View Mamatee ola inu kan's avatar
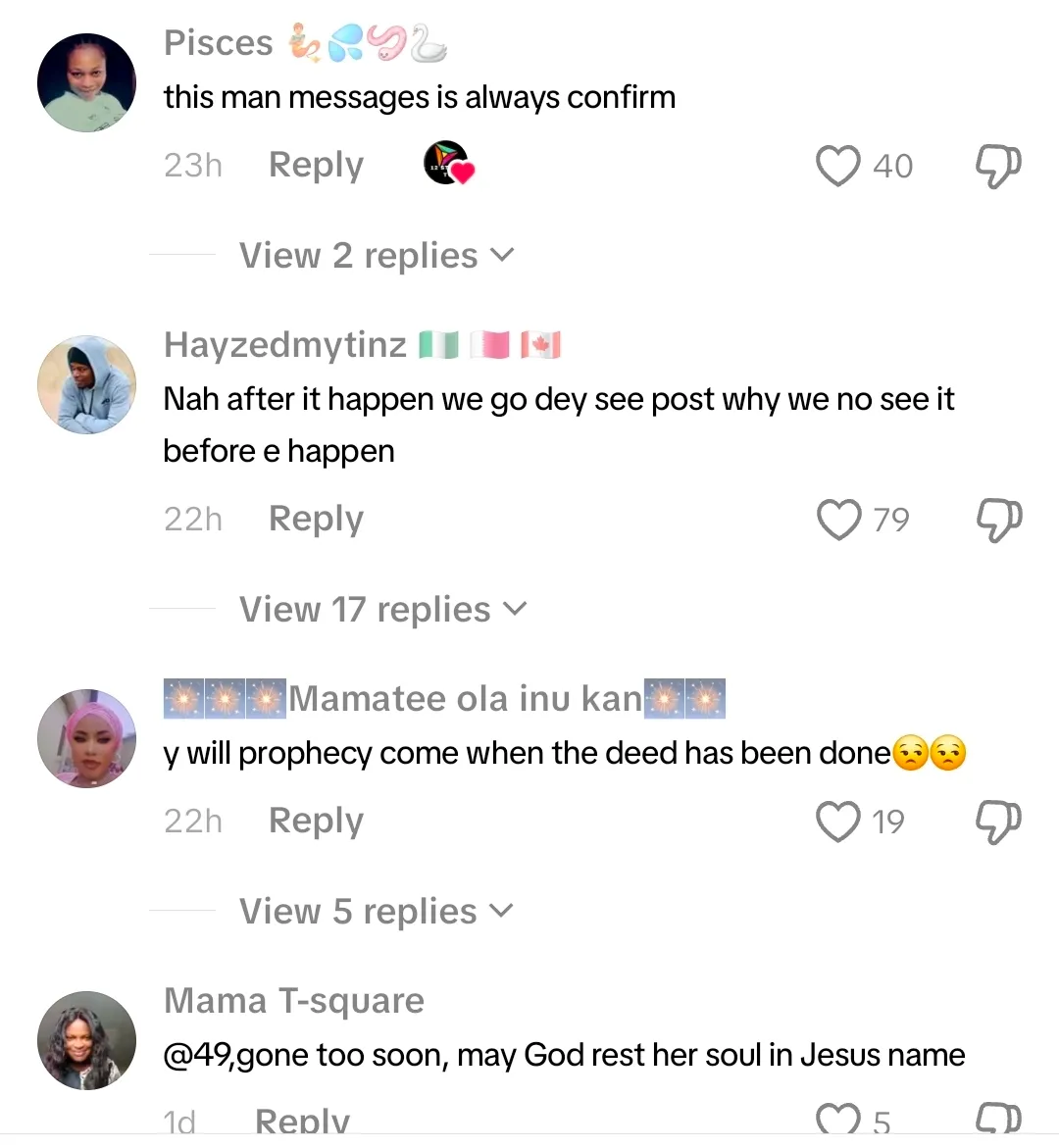Viewport: 1059px width, 1148px height. coord(86,738)
